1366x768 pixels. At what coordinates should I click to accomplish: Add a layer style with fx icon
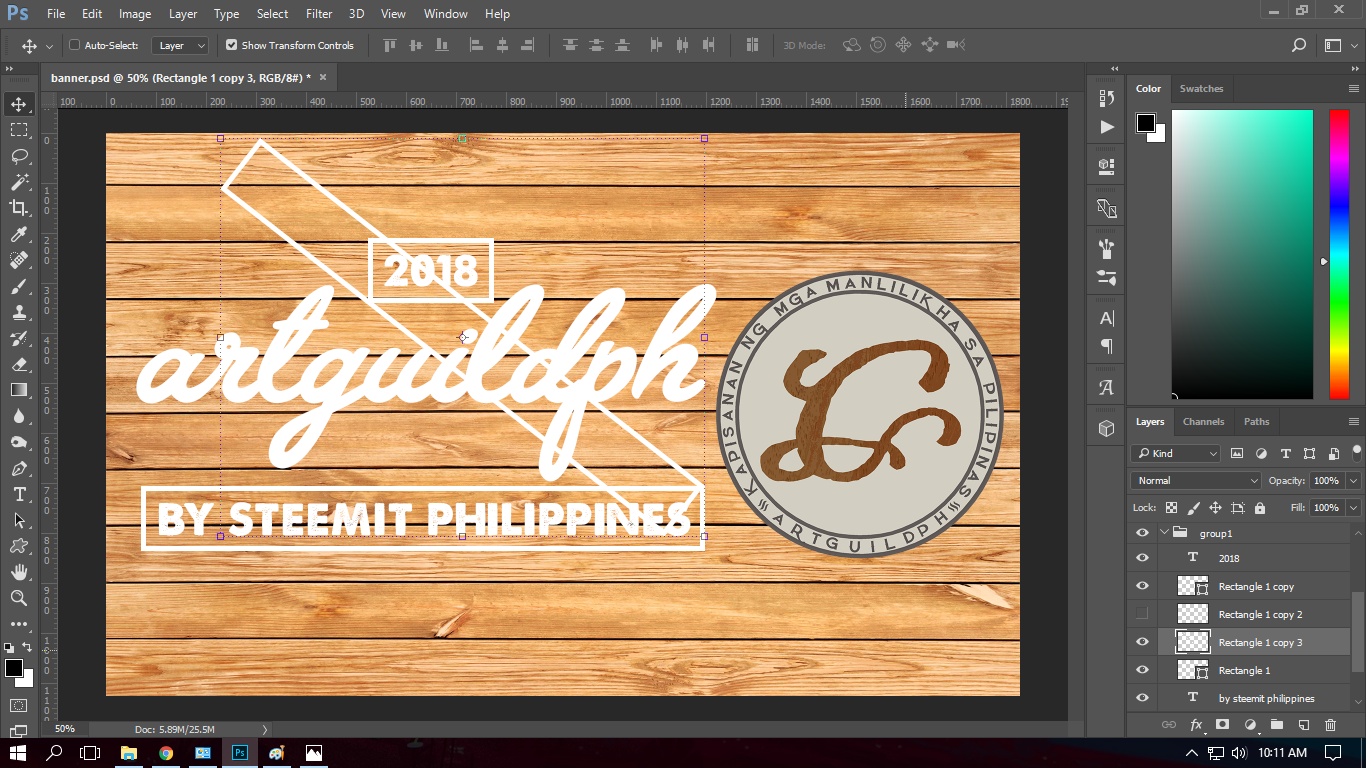tap(1196, 725)
